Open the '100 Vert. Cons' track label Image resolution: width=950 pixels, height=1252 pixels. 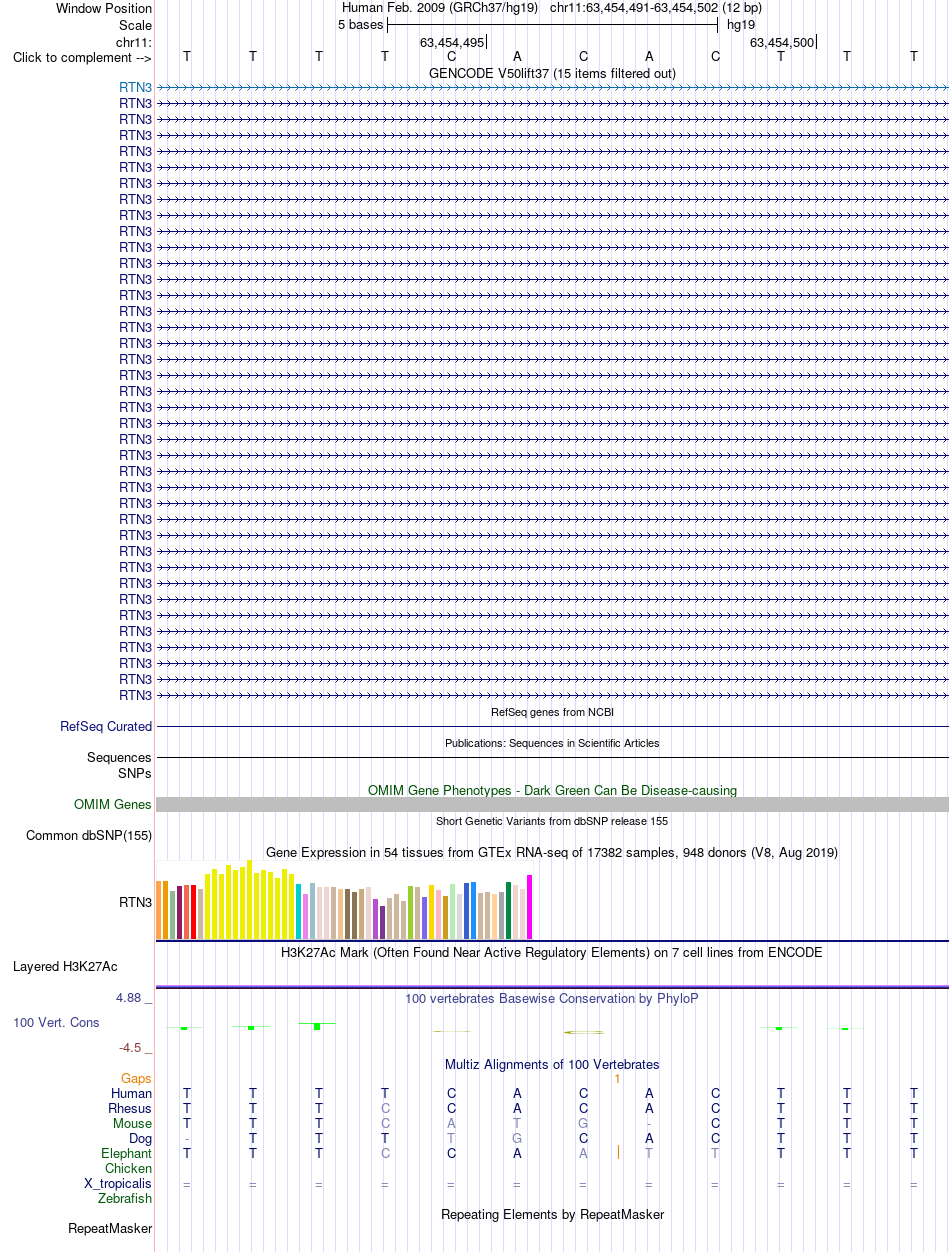[x=56, y=1022]
